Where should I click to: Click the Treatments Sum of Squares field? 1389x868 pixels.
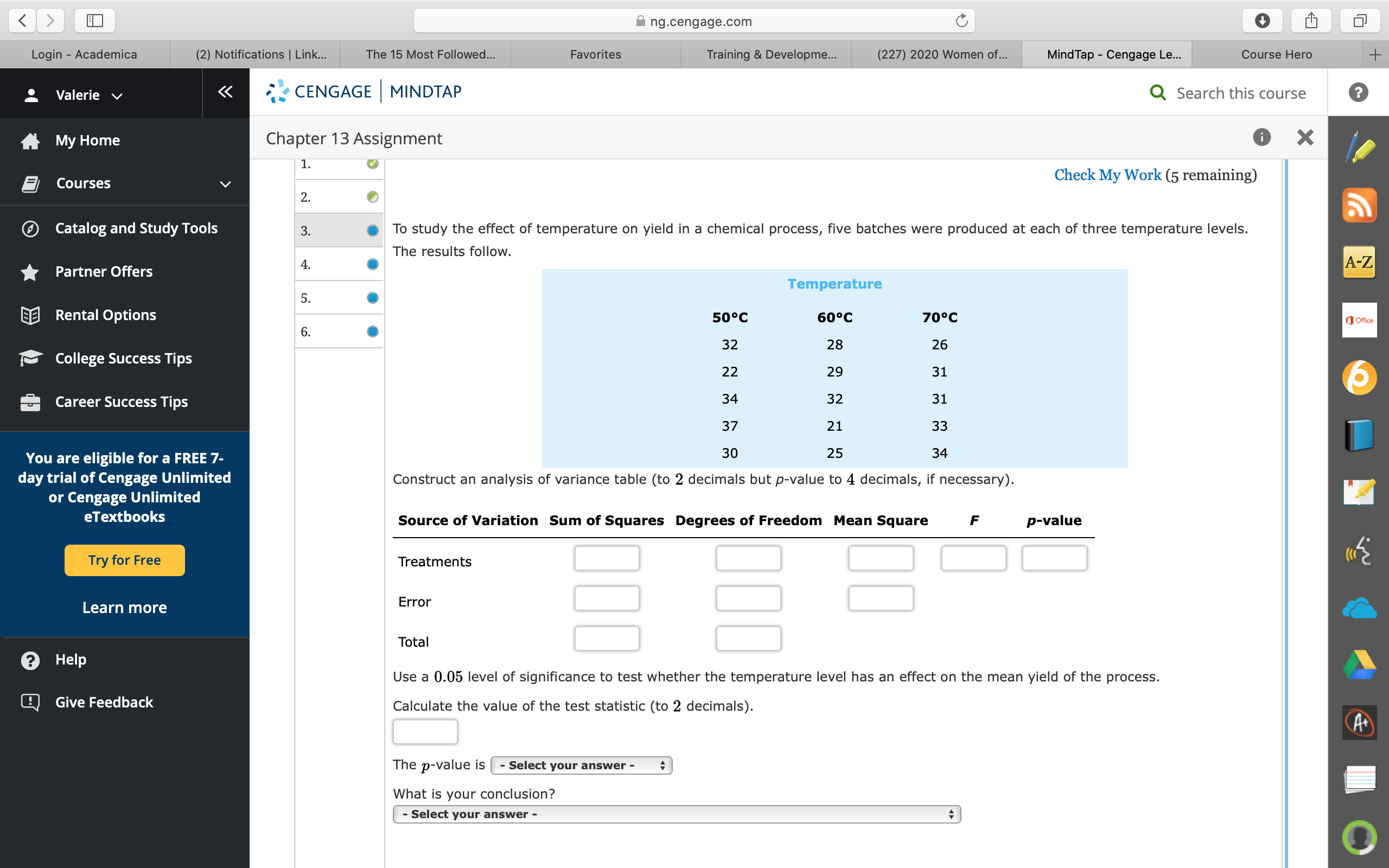(607, 558)
